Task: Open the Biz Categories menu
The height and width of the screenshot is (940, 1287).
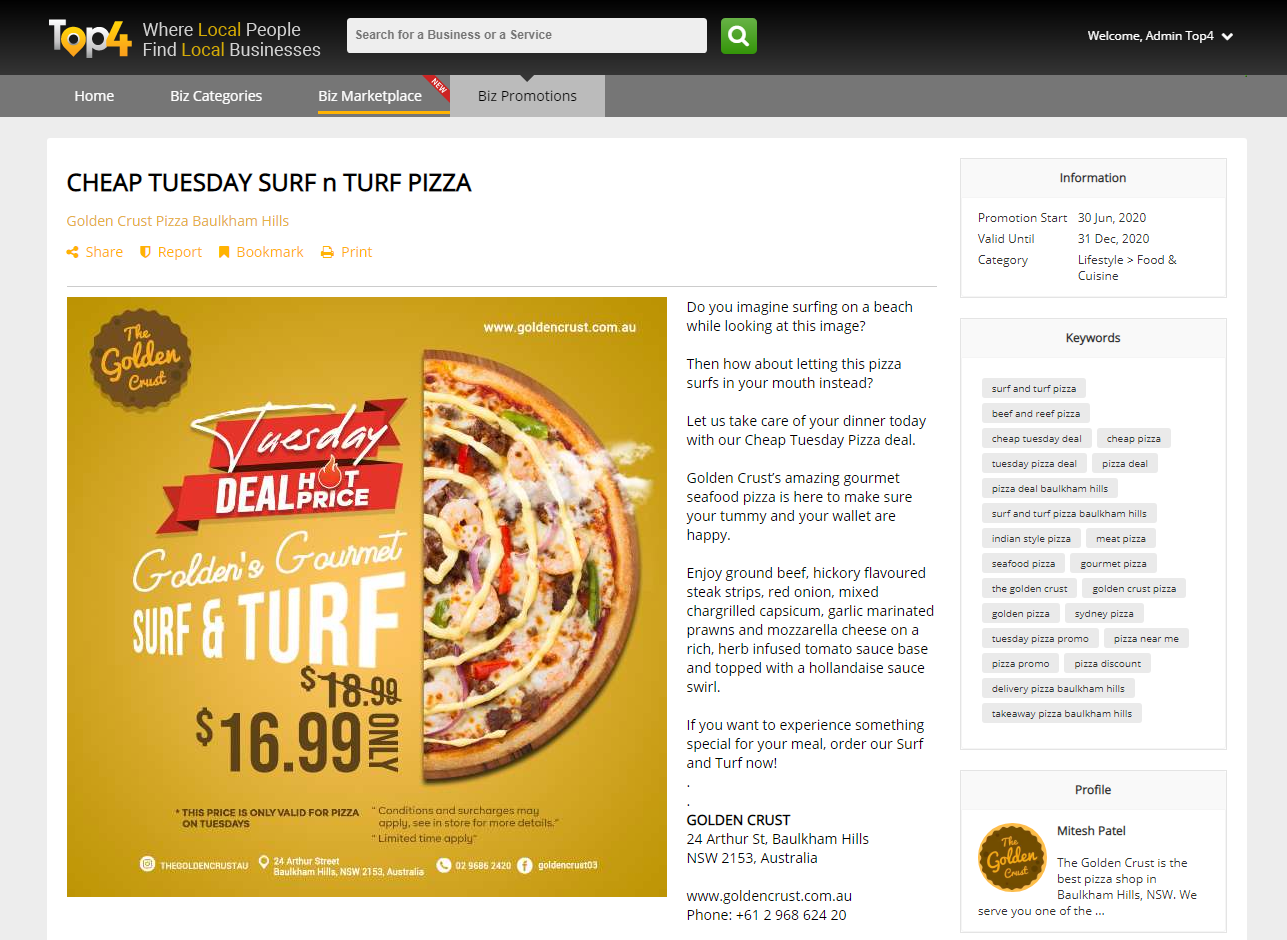Action: pos(216,96)
